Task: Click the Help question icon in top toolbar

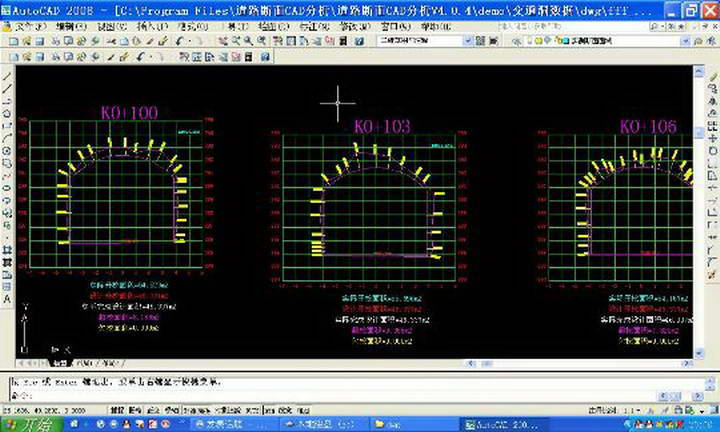Action: (x=359, y=41)
